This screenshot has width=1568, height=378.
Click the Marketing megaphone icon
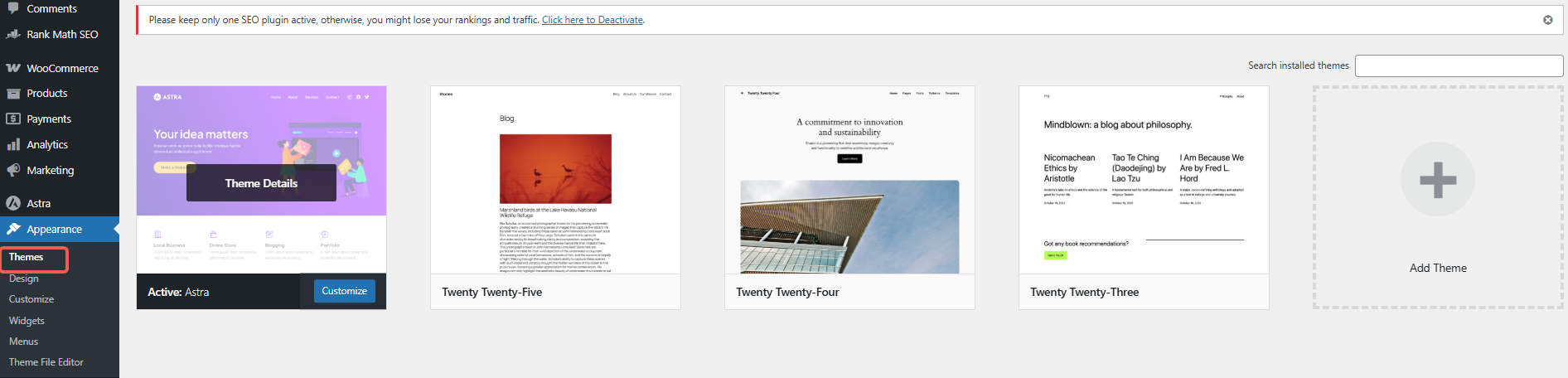click(13, 170)
